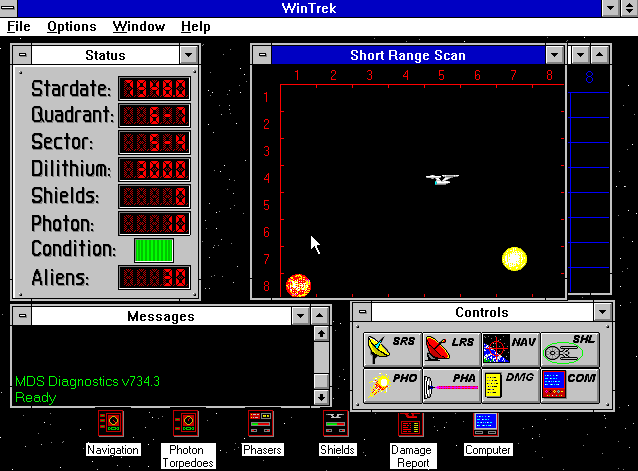
Task: Open the WinTrek main window control menu
Action: tap(9, 8)
